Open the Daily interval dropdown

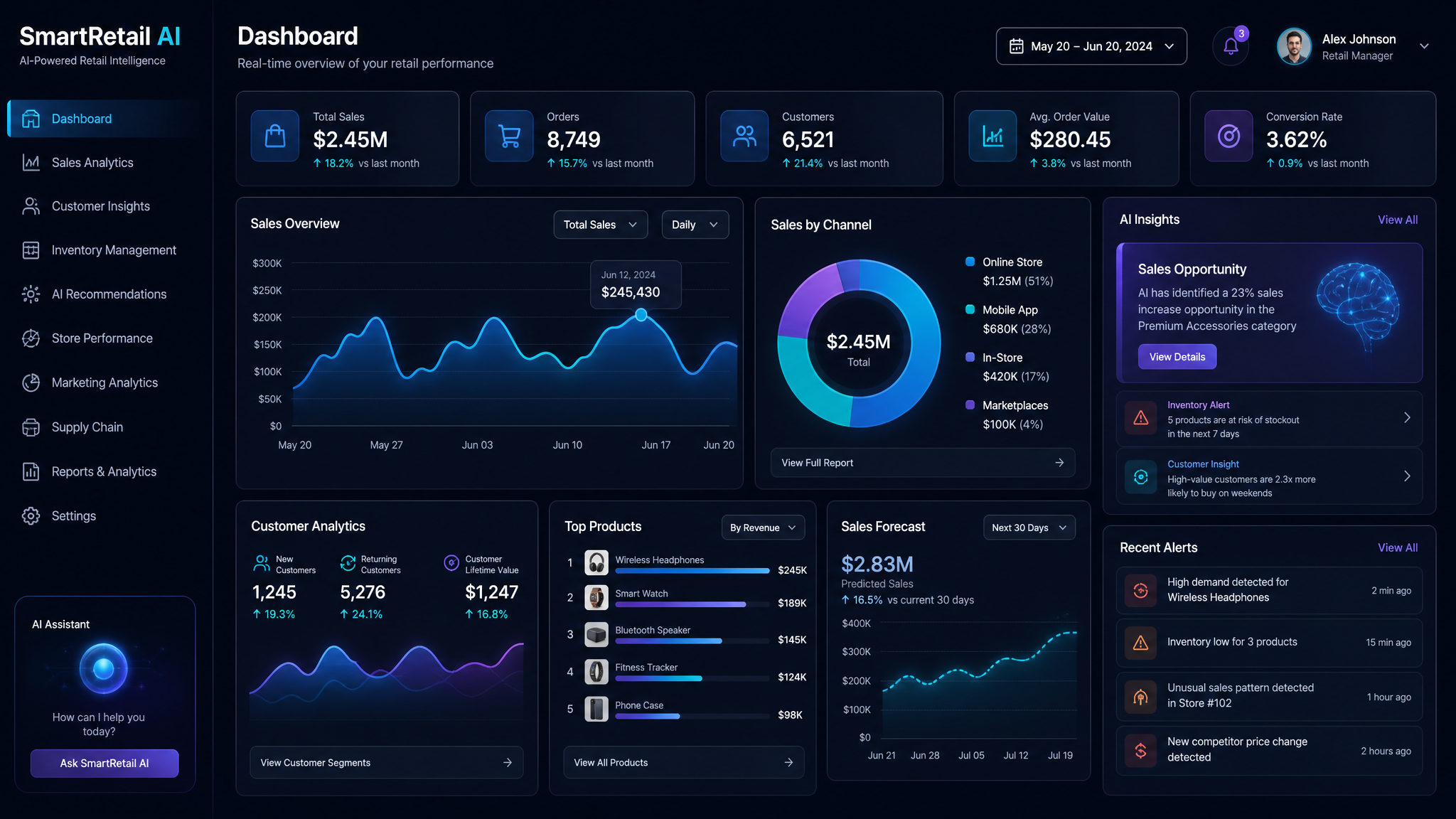[695, 225]
